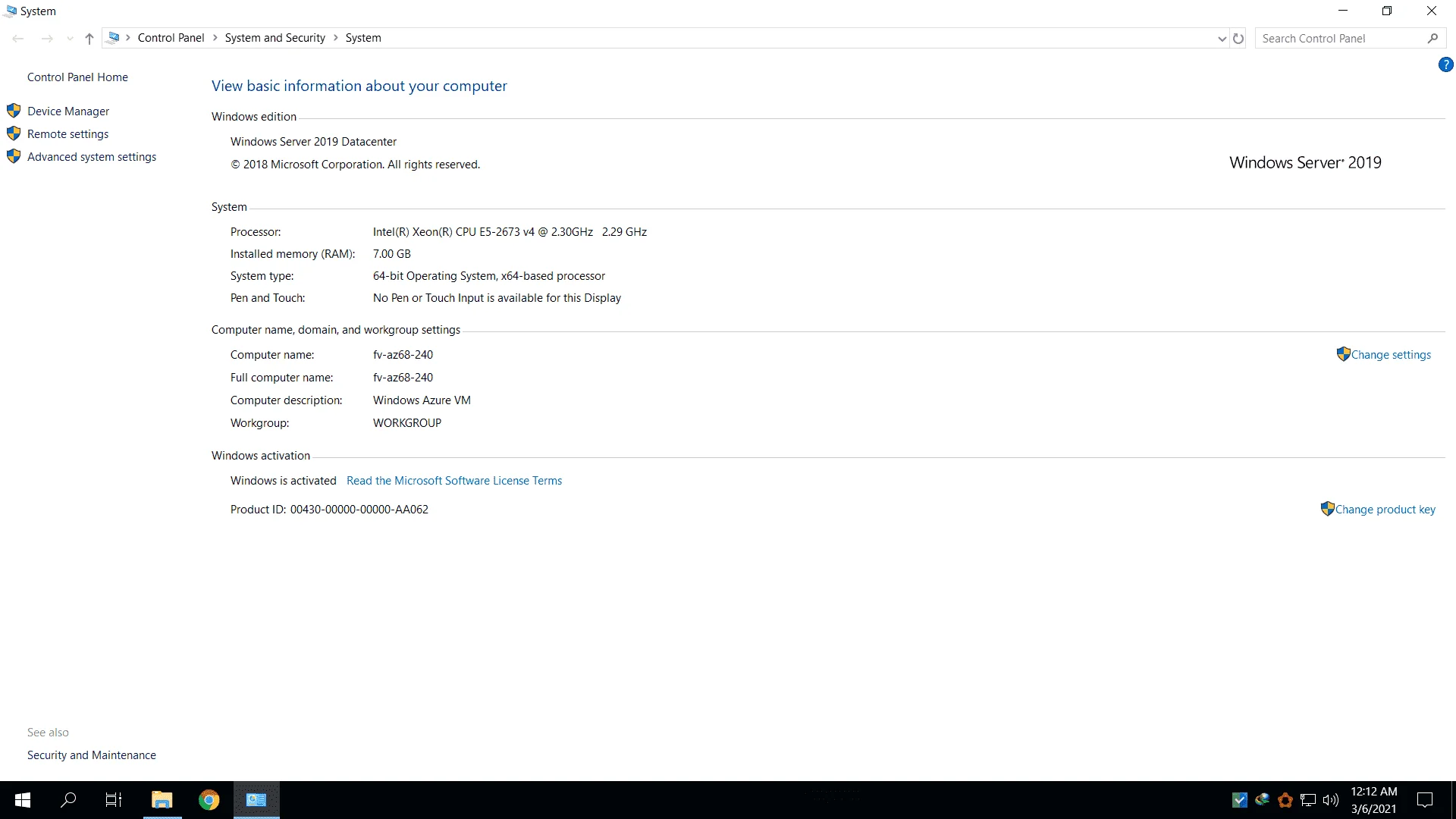Viewport: 1456px width, 819px height.
Task: Click Change product key link
Action: click(x=1385, y=510)
